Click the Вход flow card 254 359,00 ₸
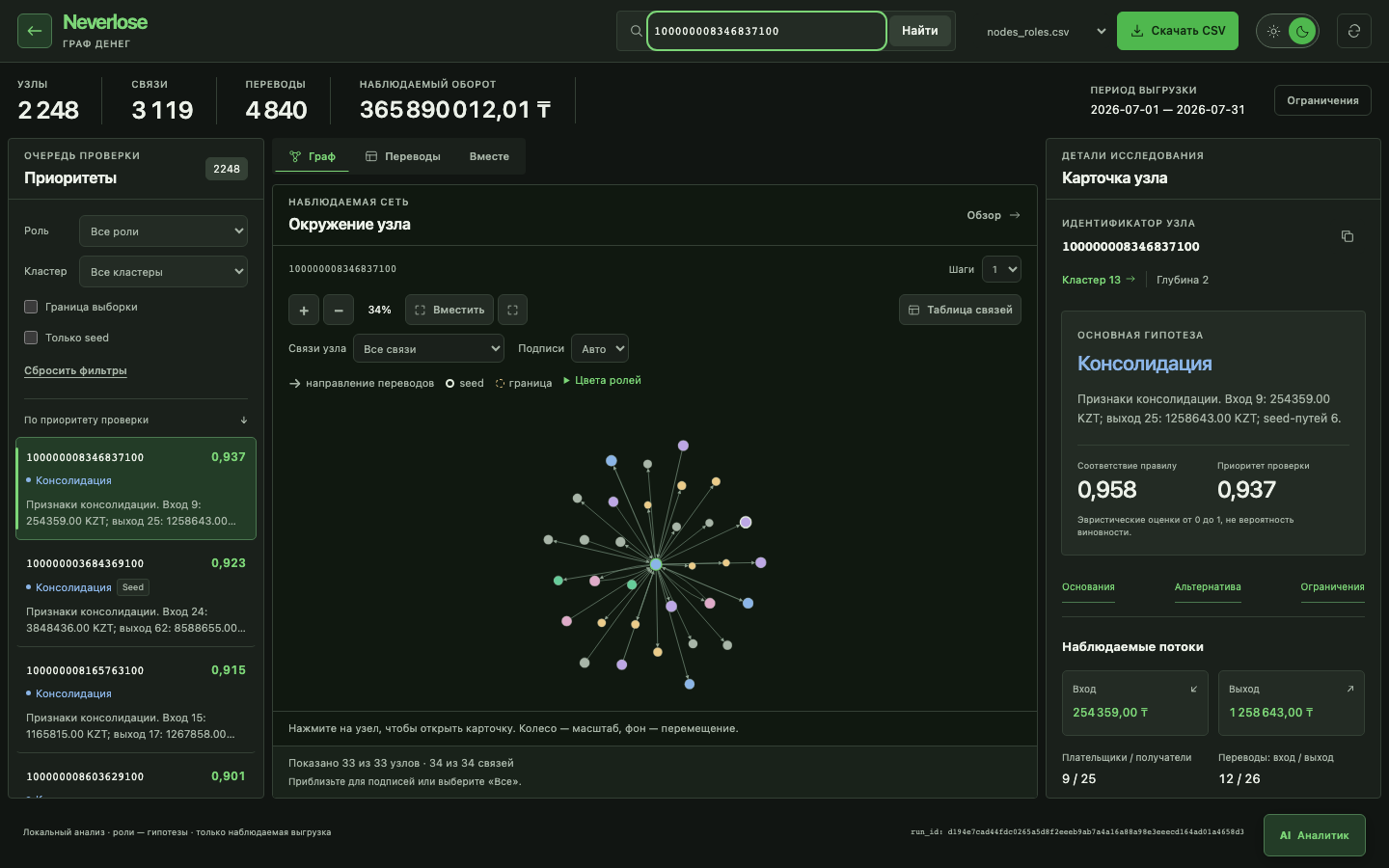1389x868 pixels. click(x=1134, y=702)
